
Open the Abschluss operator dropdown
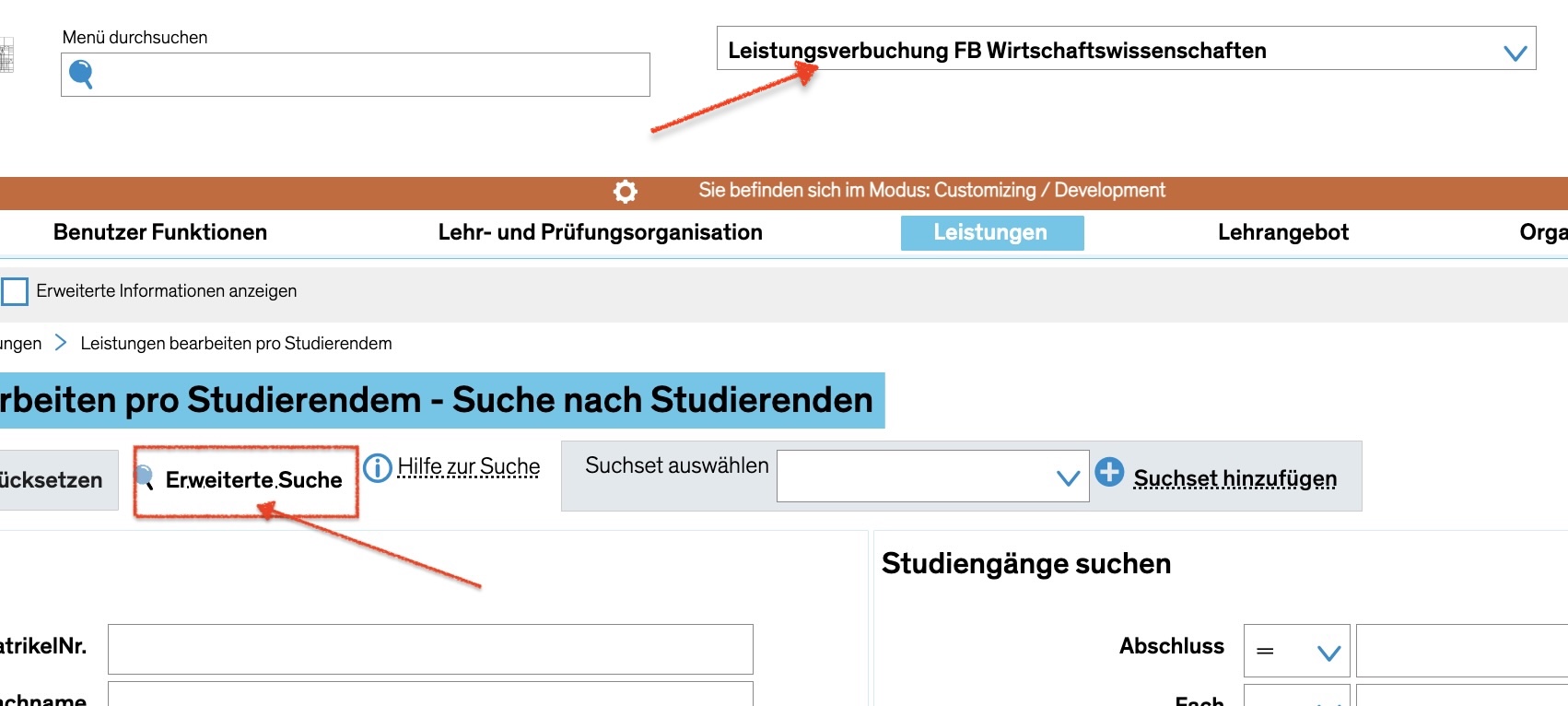click(1296, 652)
